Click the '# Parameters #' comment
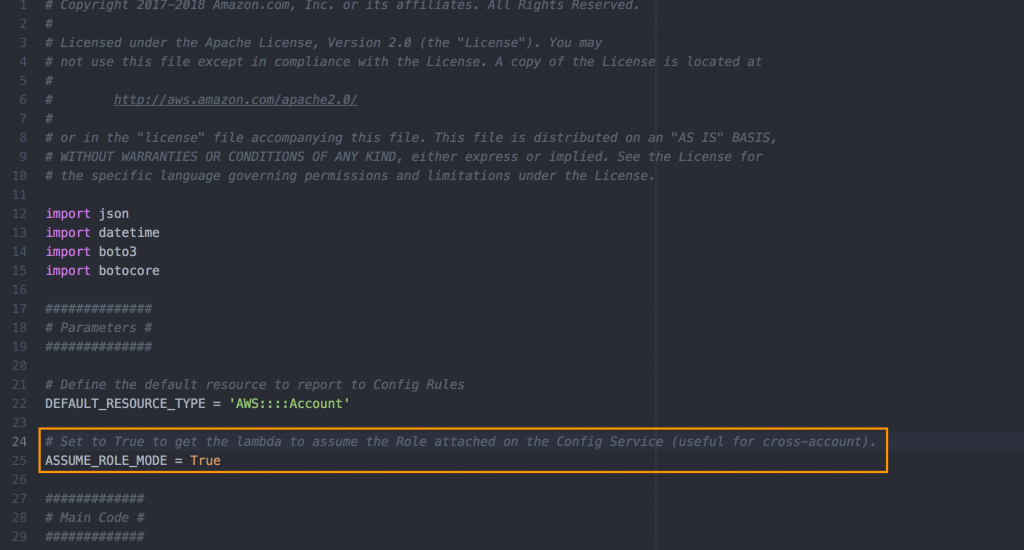1024x550 pixels. pyautogui.click(x=99, y=327)
